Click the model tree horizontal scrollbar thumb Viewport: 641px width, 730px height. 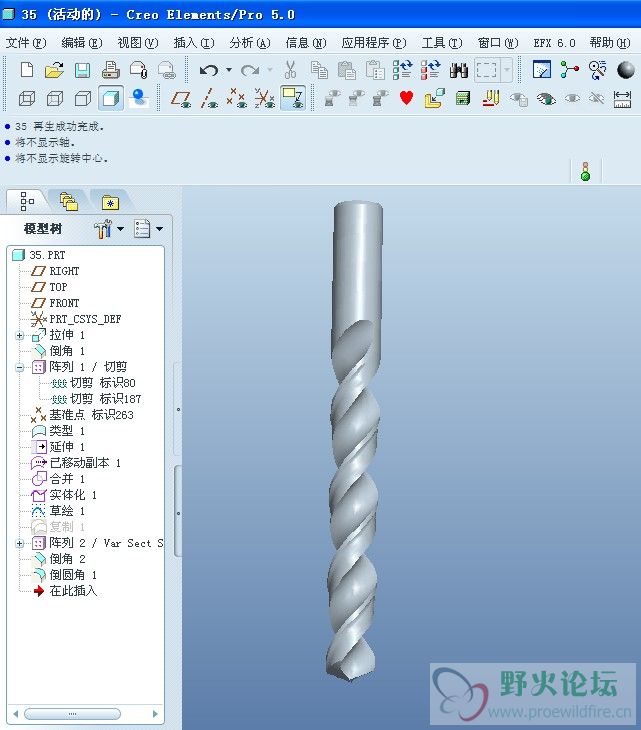(72, 714)
